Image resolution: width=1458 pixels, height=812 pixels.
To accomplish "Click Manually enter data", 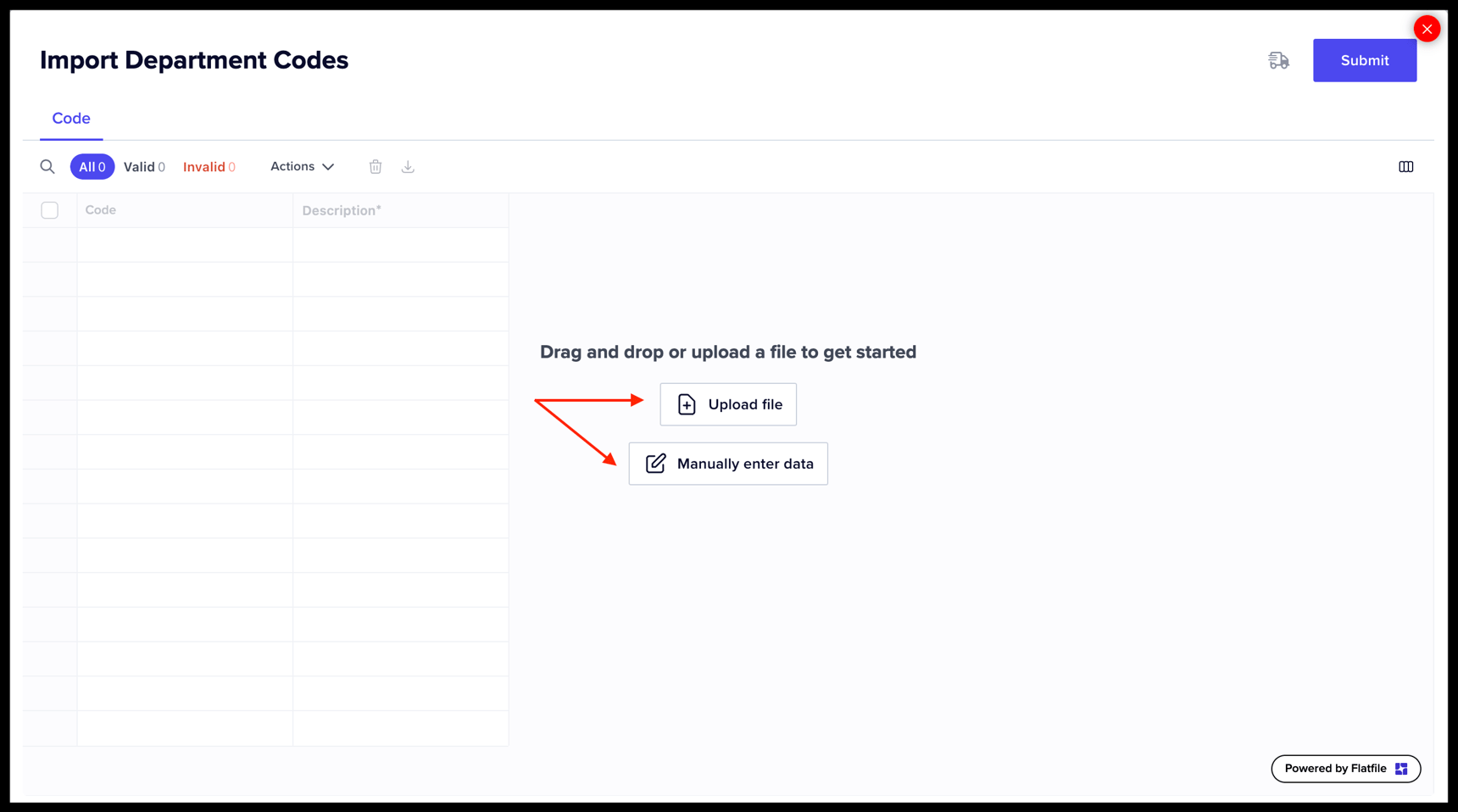I will click(727, 463).
